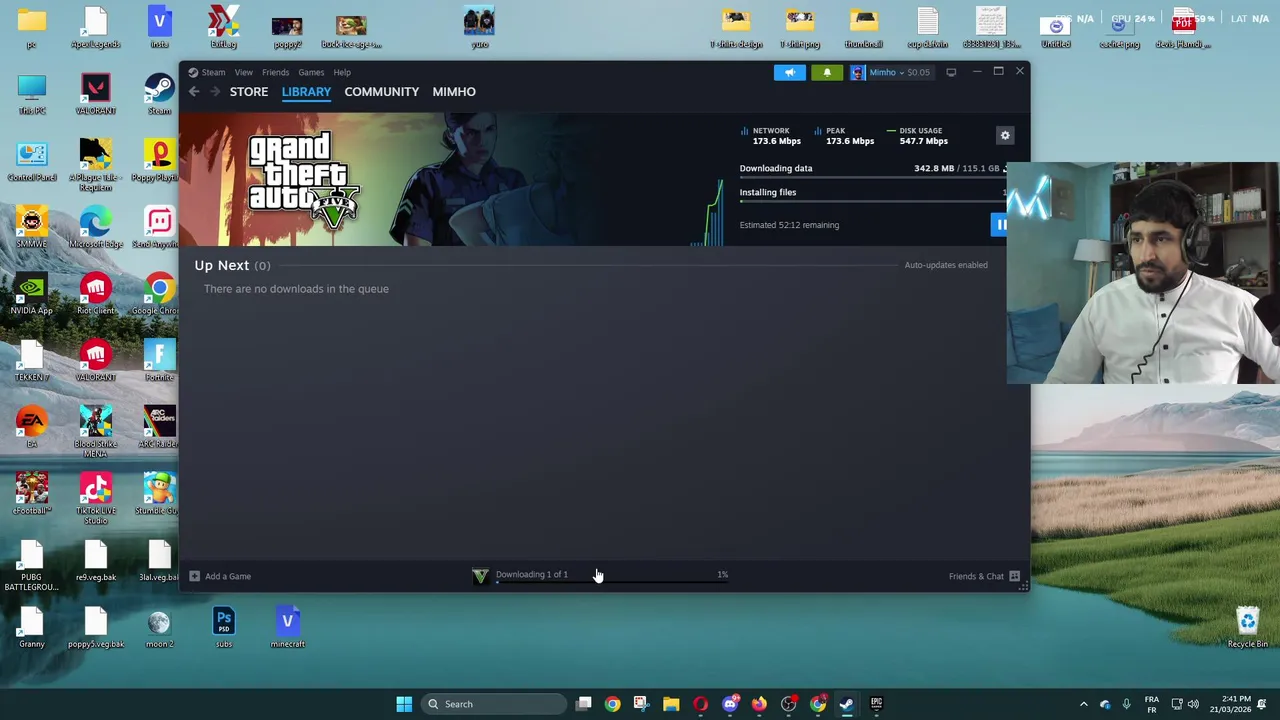Click Add a Game link
This screenshot has height=720, width=1280.
click(x=228, y=576)
